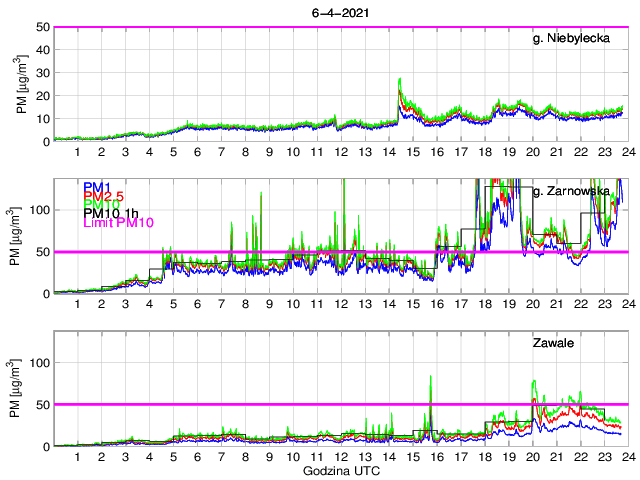Click hour 6 tick on middle plot axis
Image resolution: width=640 pixels, height=480 pixels.
[x=197, y=304]
